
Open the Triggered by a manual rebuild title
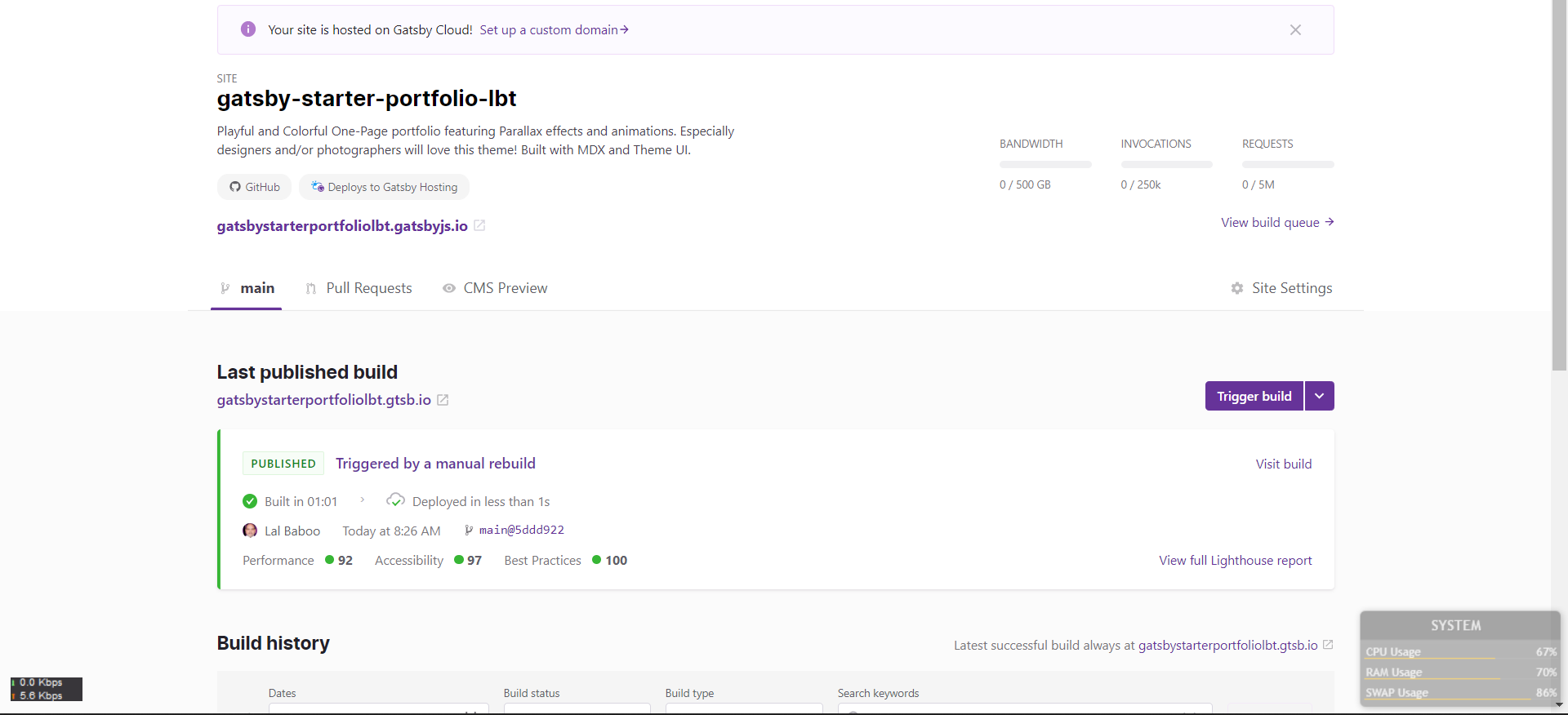[435, 464]
